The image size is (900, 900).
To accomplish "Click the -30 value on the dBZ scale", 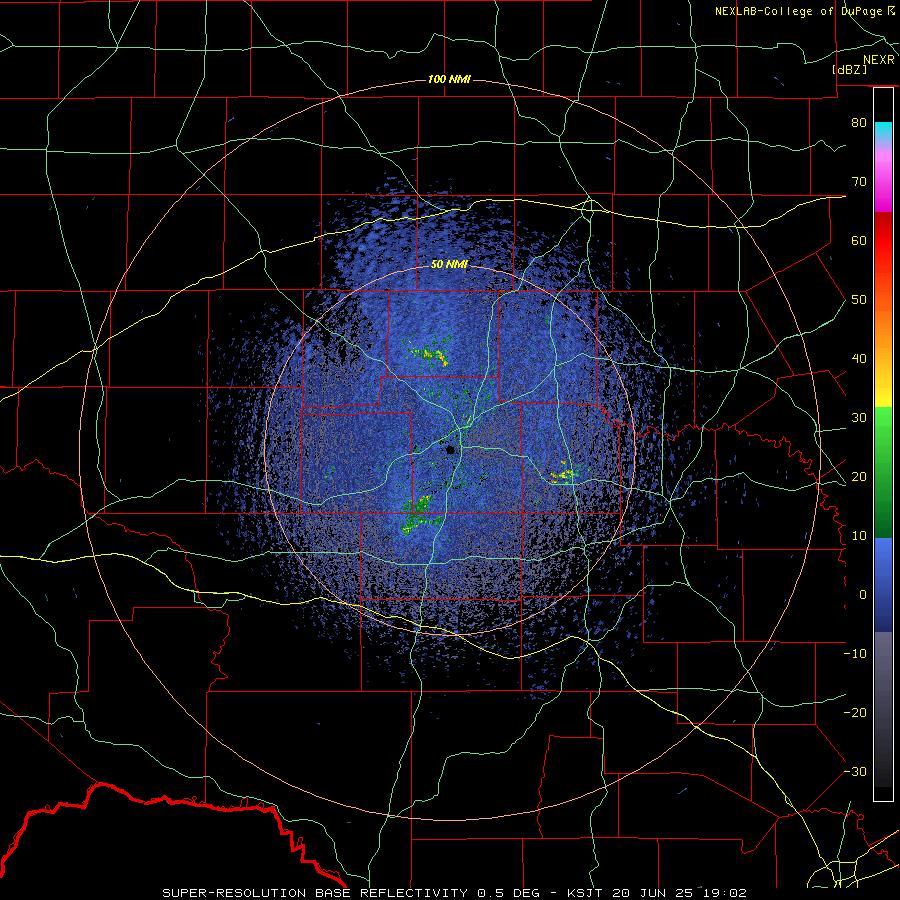I will tap(855, 771).
